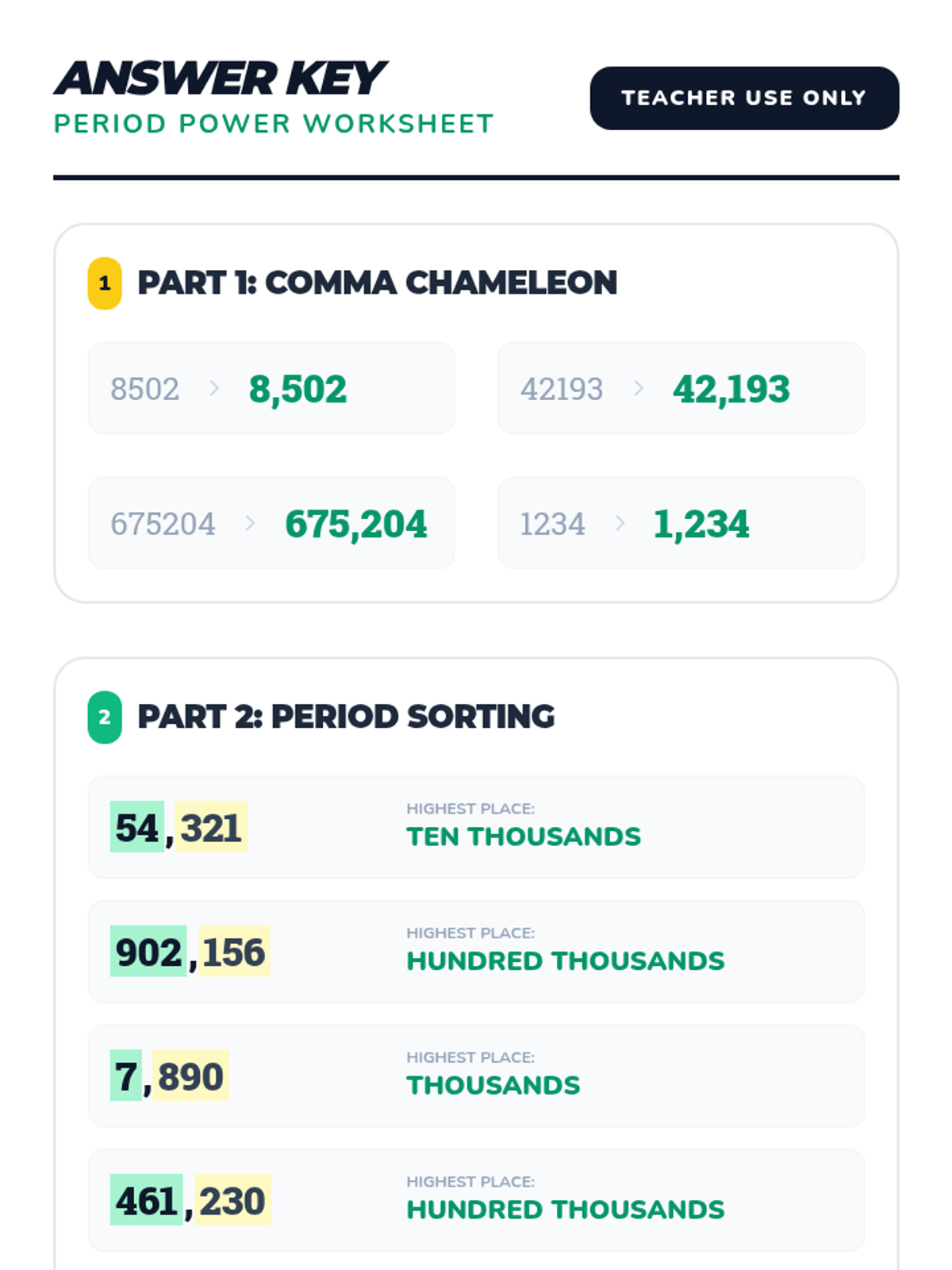
Task: Click the green number 2 badge
Action: [105, 718]
